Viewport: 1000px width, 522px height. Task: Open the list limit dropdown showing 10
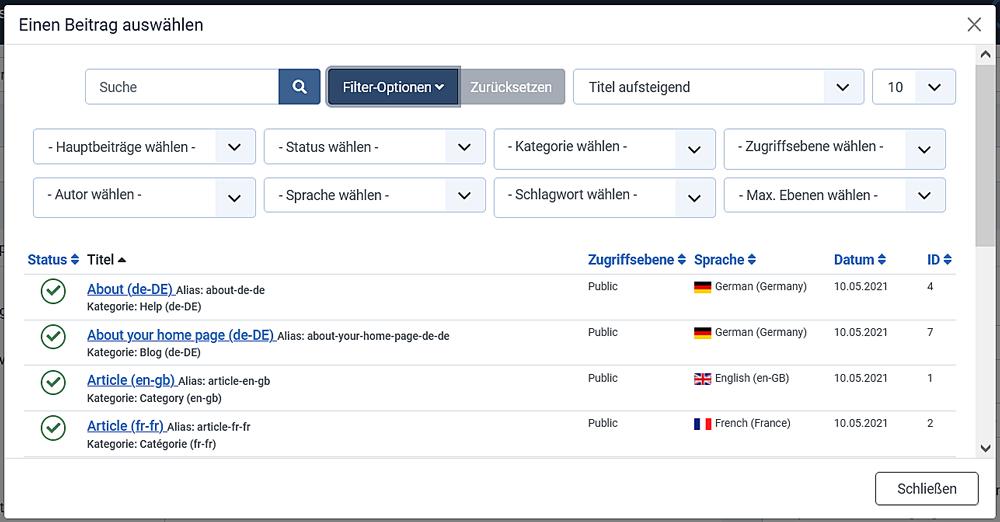[913, 87]
